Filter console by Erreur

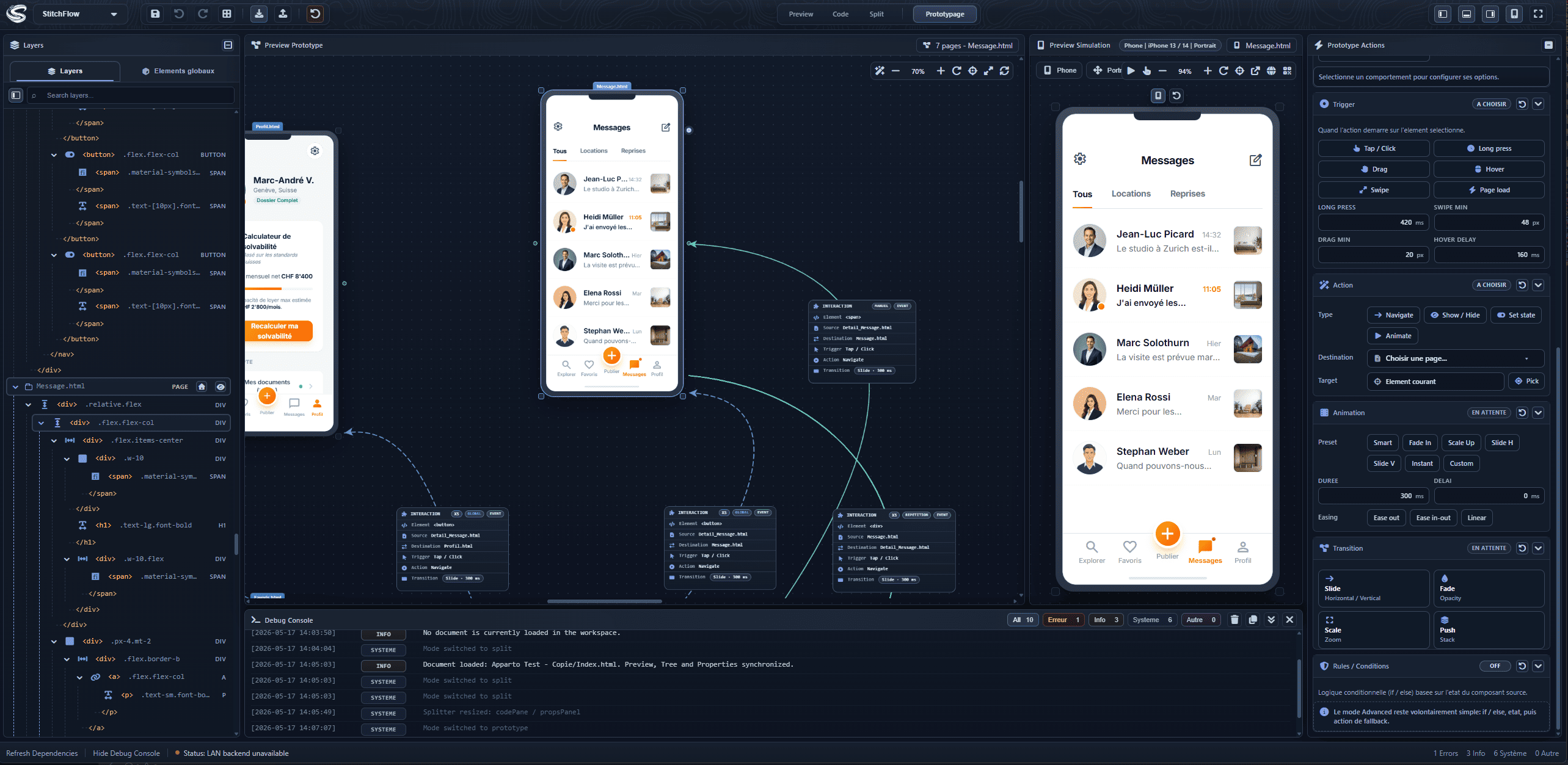coord(1063,620)
